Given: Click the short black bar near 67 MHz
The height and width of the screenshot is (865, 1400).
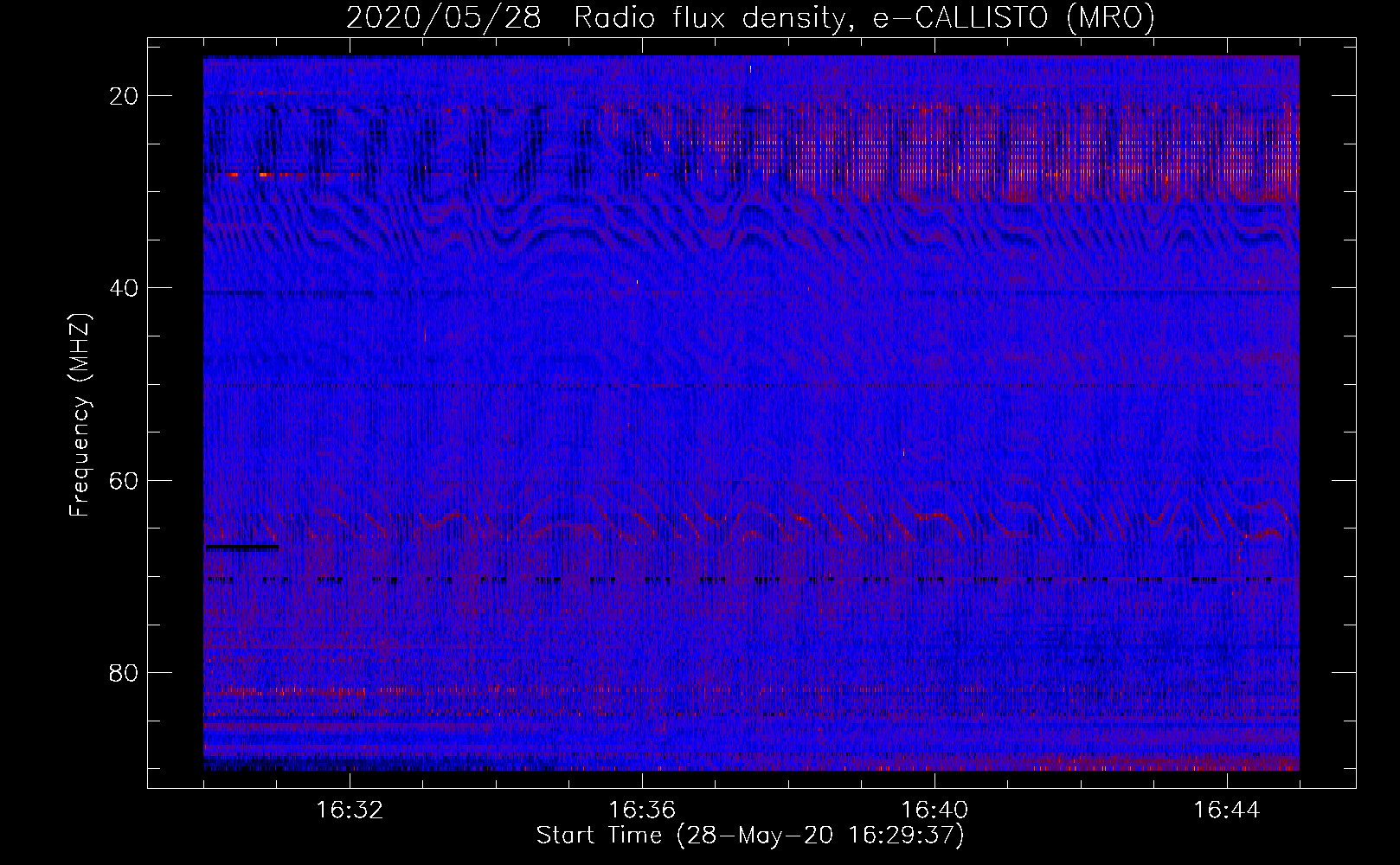Looking at the screenshot, I should point(242,548).
